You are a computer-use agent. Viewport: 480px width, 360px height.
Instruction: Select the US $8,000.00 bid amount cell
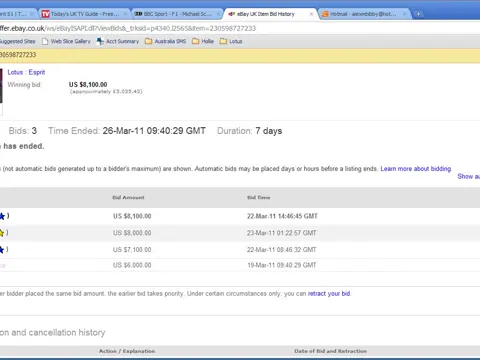point(132,233)
